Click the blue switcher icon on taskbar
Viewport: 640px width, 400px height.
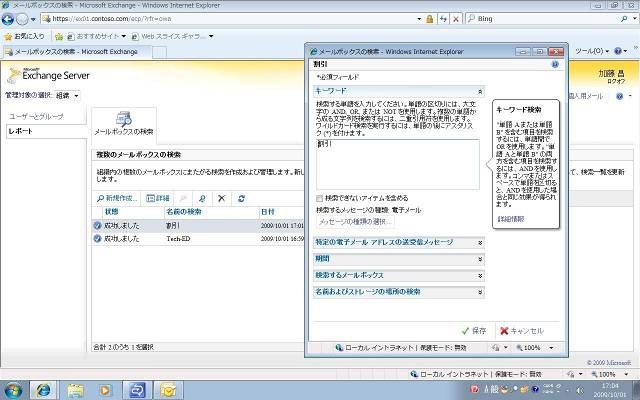[x=137, y=390]
